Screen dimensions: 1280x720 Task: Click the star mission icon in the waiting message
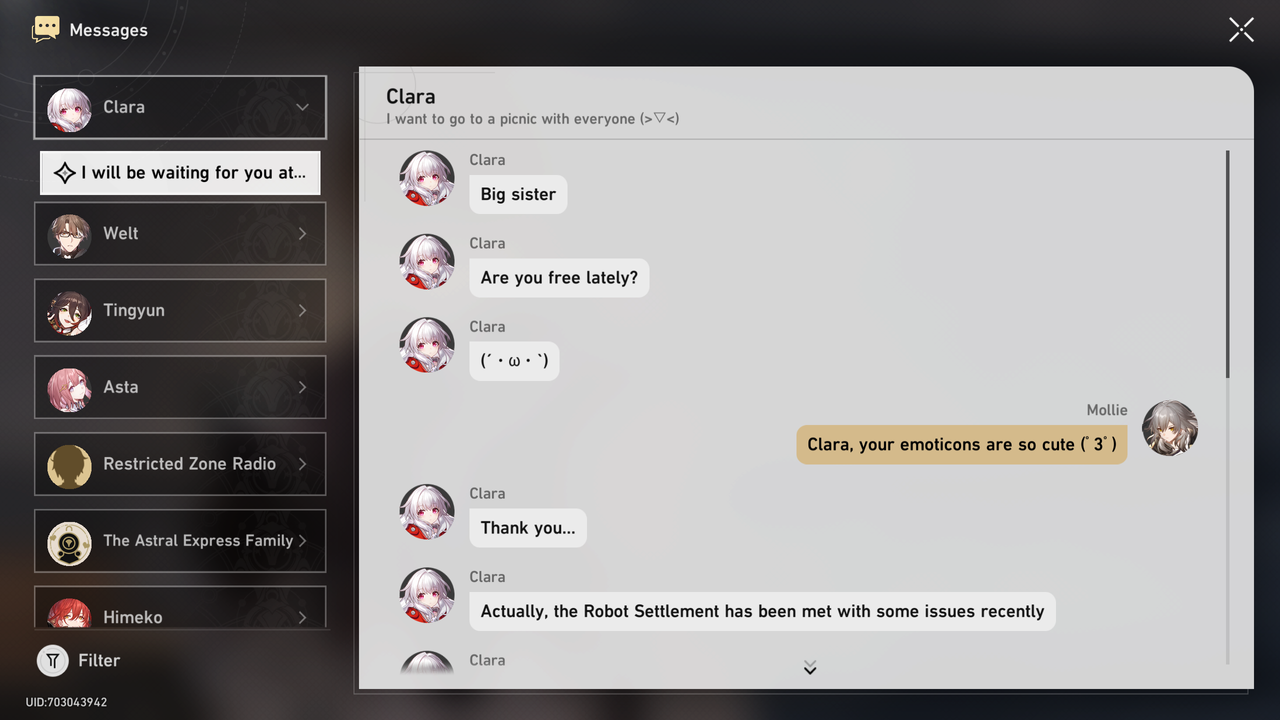pyautogui.click(x=64, y=173)
